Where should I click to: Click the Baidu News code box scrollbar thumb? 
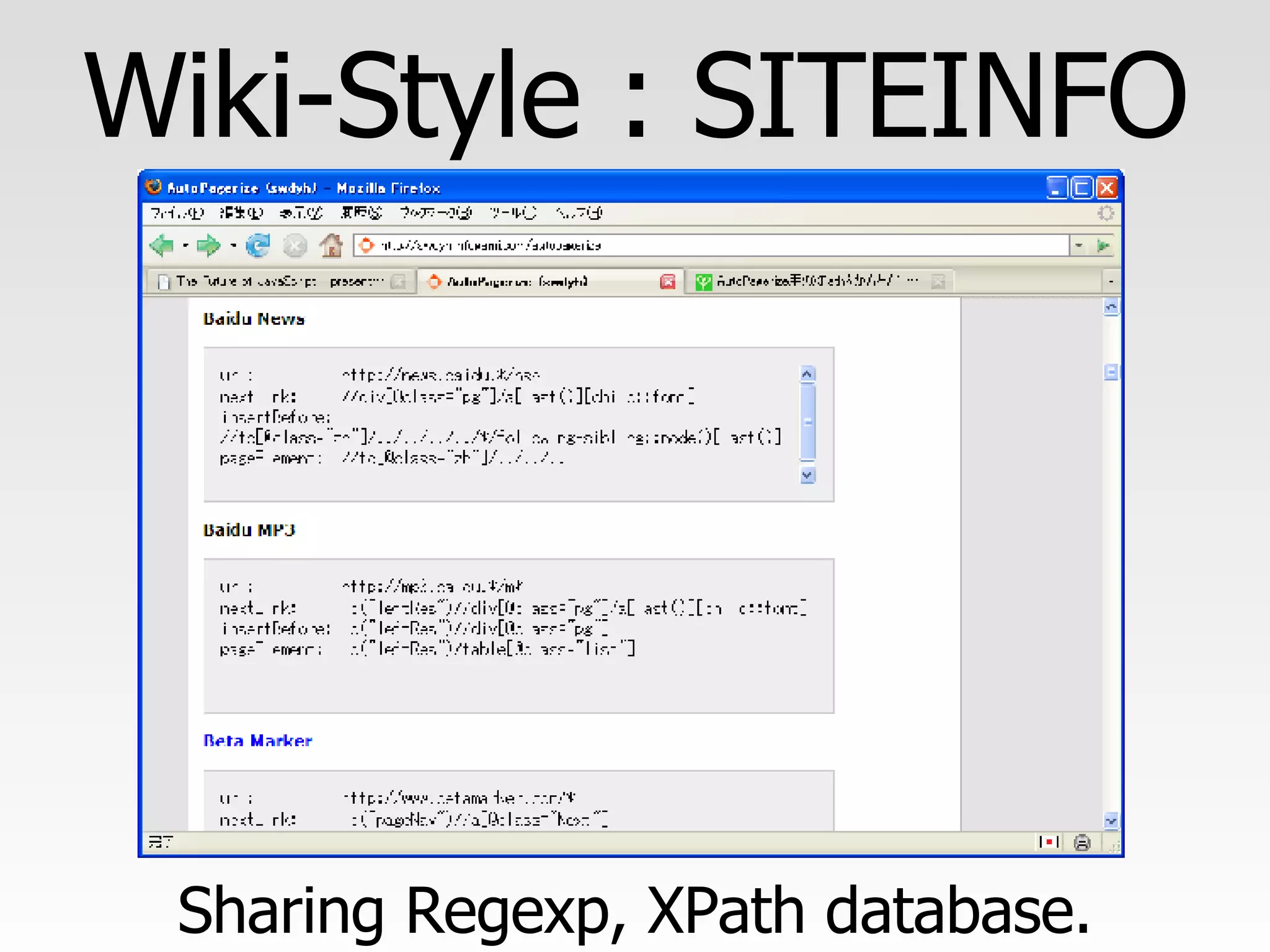[807, 423]
